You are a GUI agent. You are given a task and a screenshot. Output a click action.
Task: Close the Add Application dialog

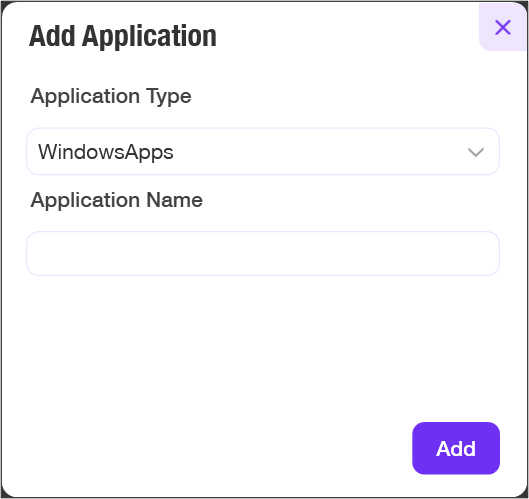pos(503,27)
